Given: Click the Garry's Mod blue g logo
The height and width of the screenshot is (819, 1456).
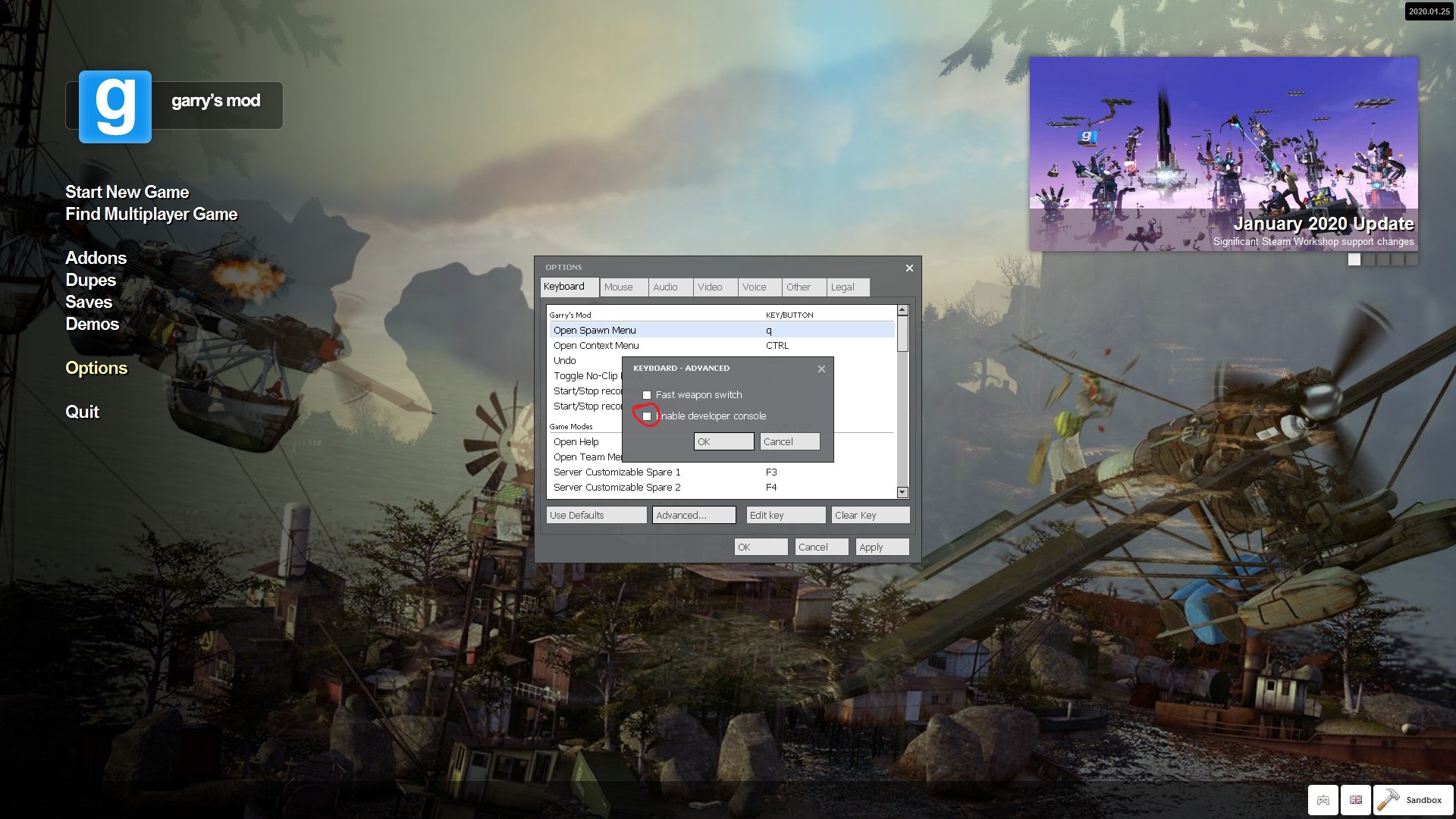Looking at the screenshot, I should (115, 107).
